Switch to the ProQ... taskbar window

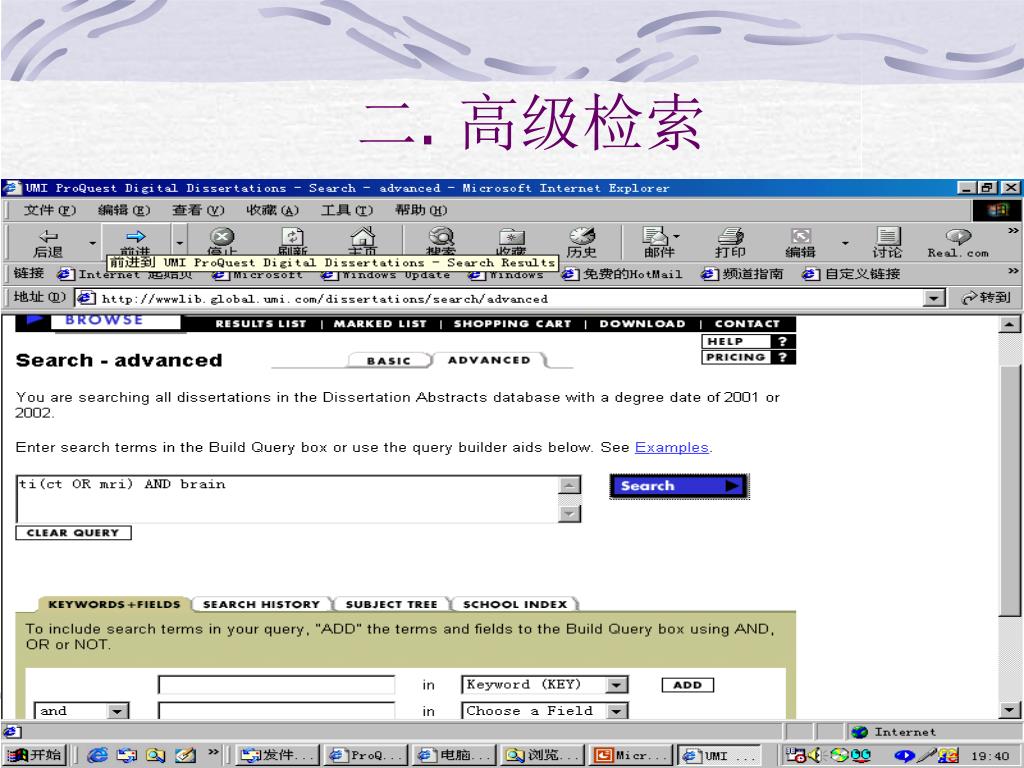(366, 755)
